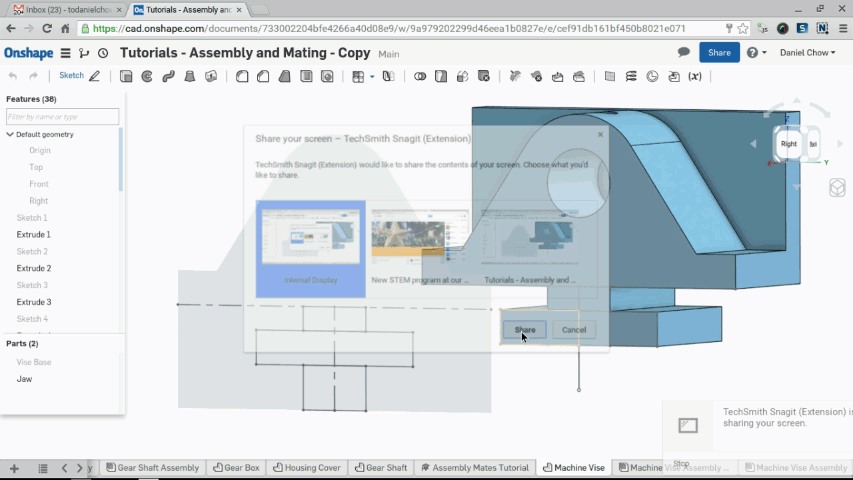Viewport: 853px width, 480px height.
Task: Choose New STEM program window thumbnail
Action: click(419, 249)
